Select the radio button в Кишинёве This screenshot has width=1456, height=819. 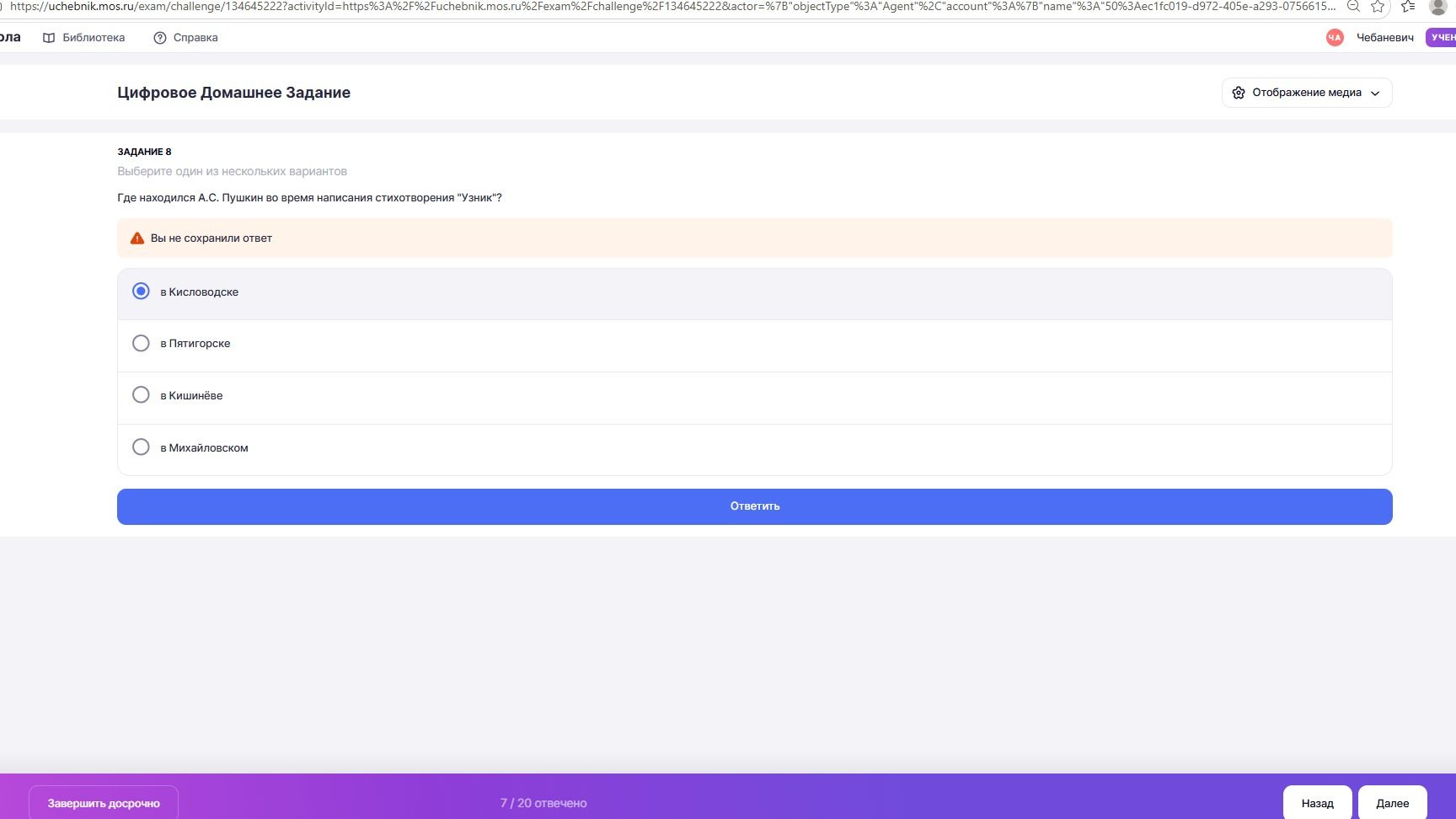coord(141,394)
